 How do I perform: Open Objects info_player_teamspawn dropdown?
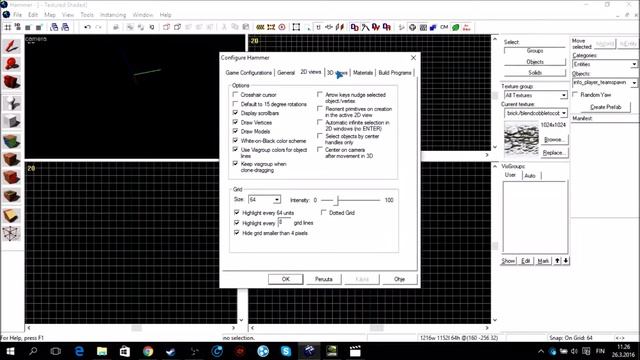[x=634, y=82]
